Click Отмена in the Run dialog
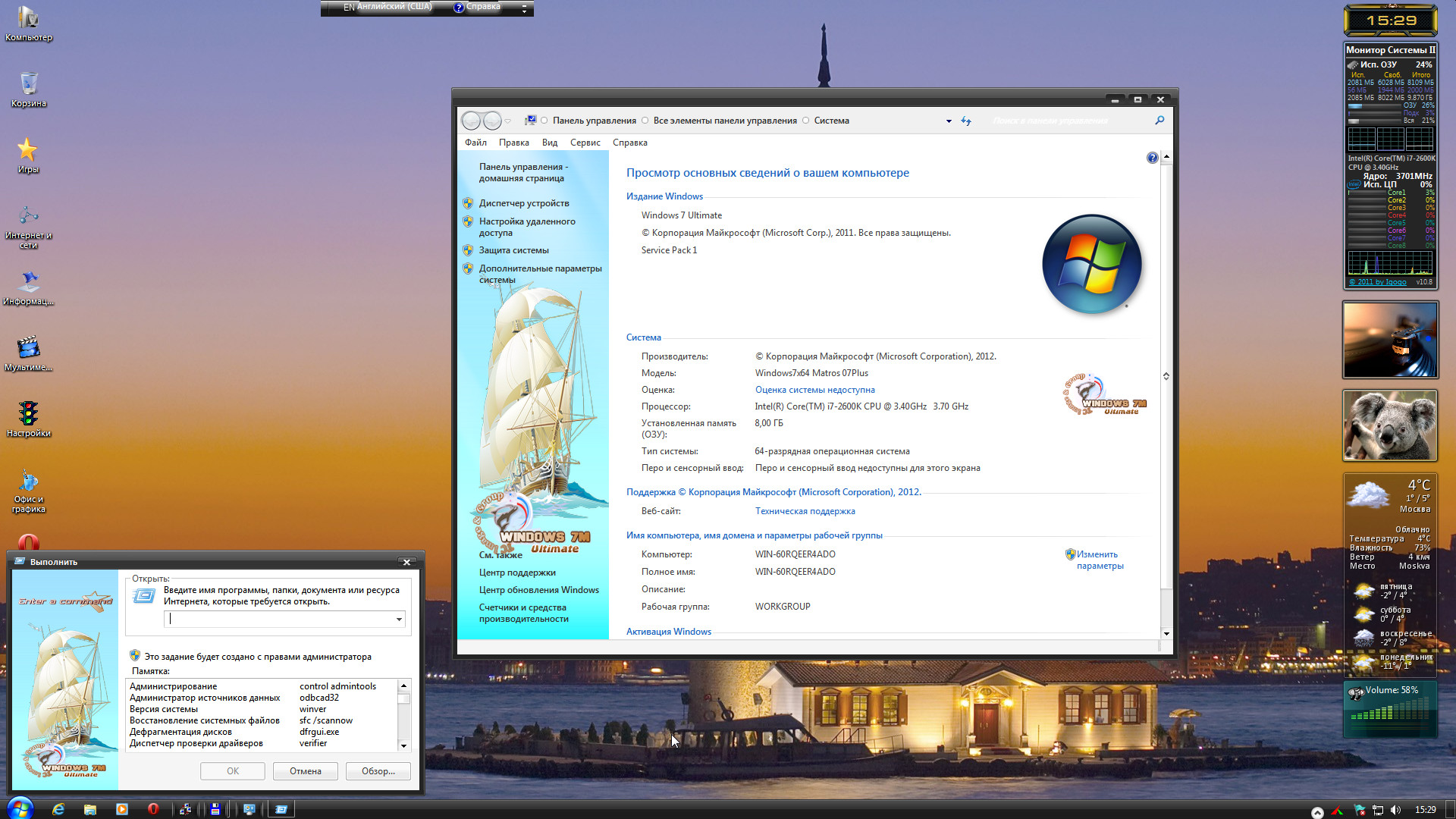This screenshot has height=819, width=1456. [306, 771]
